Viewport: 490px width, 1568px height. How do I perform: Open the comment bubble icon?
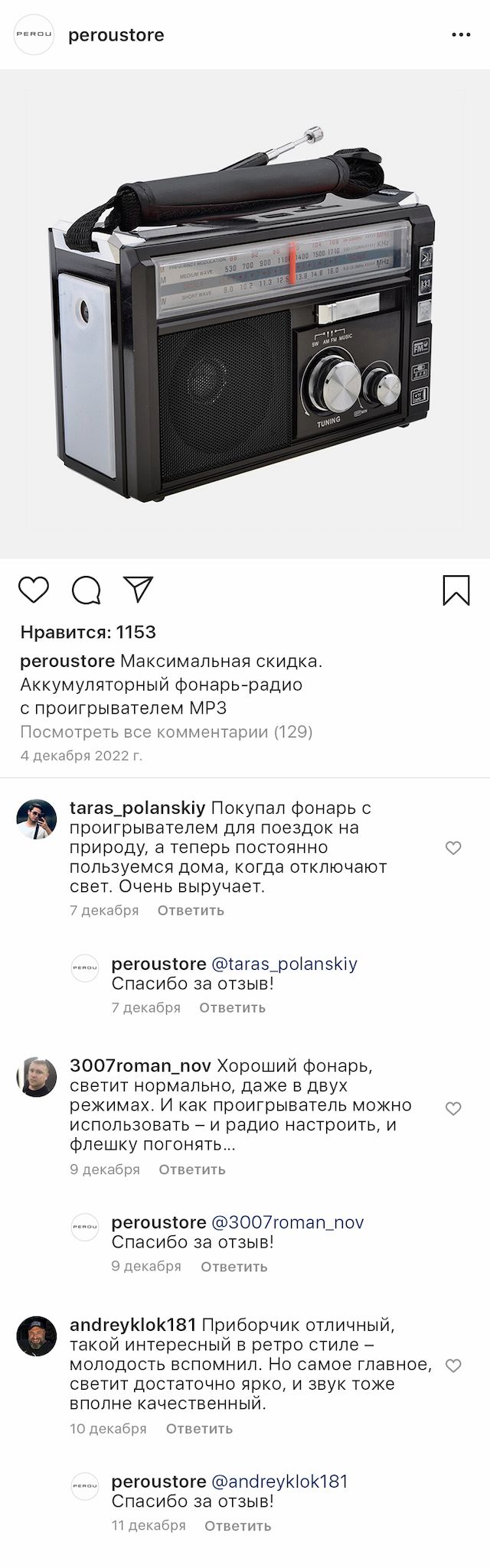click(x=87, y=590)
